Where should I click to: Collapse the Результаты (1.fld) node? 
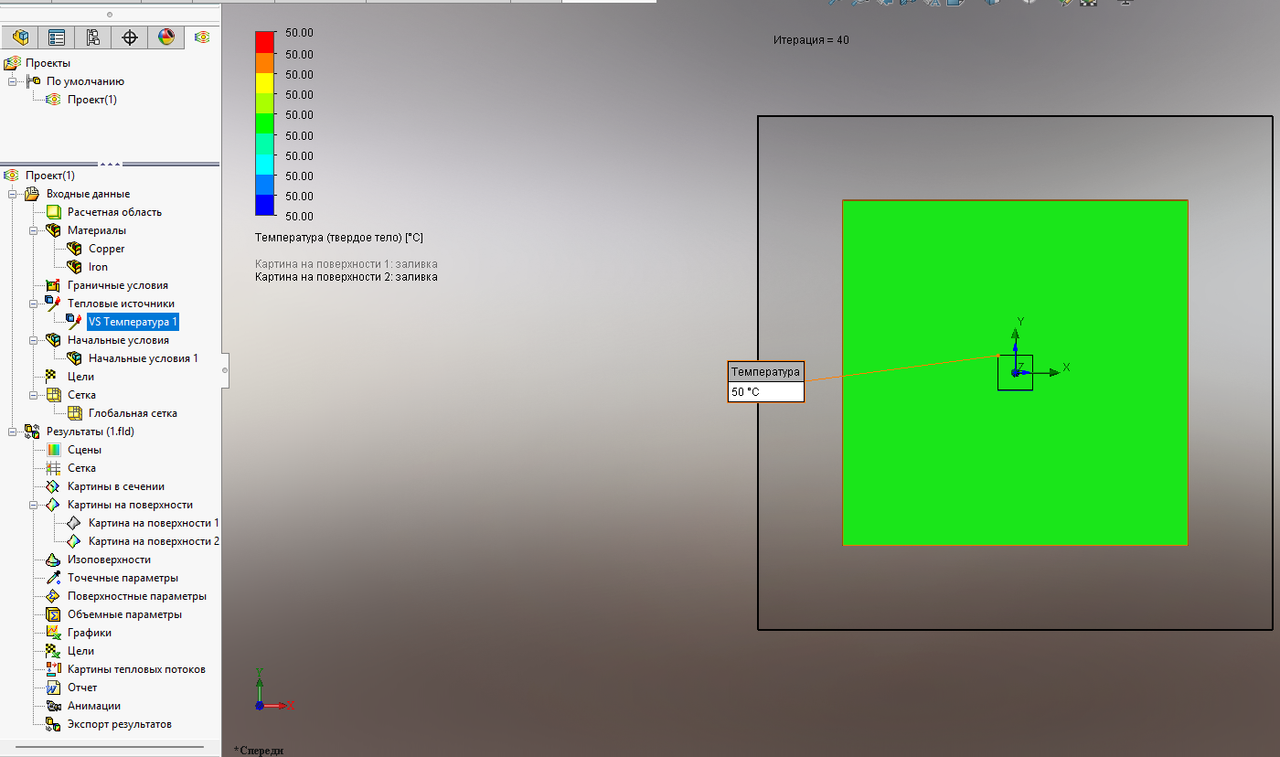coord(12,432)
